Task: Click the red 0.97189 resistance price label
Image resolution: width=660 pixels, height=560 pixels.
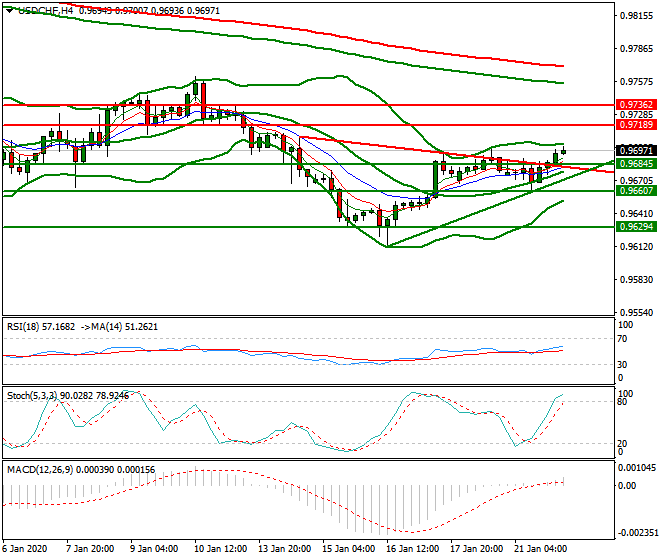Action: [636, 125]
